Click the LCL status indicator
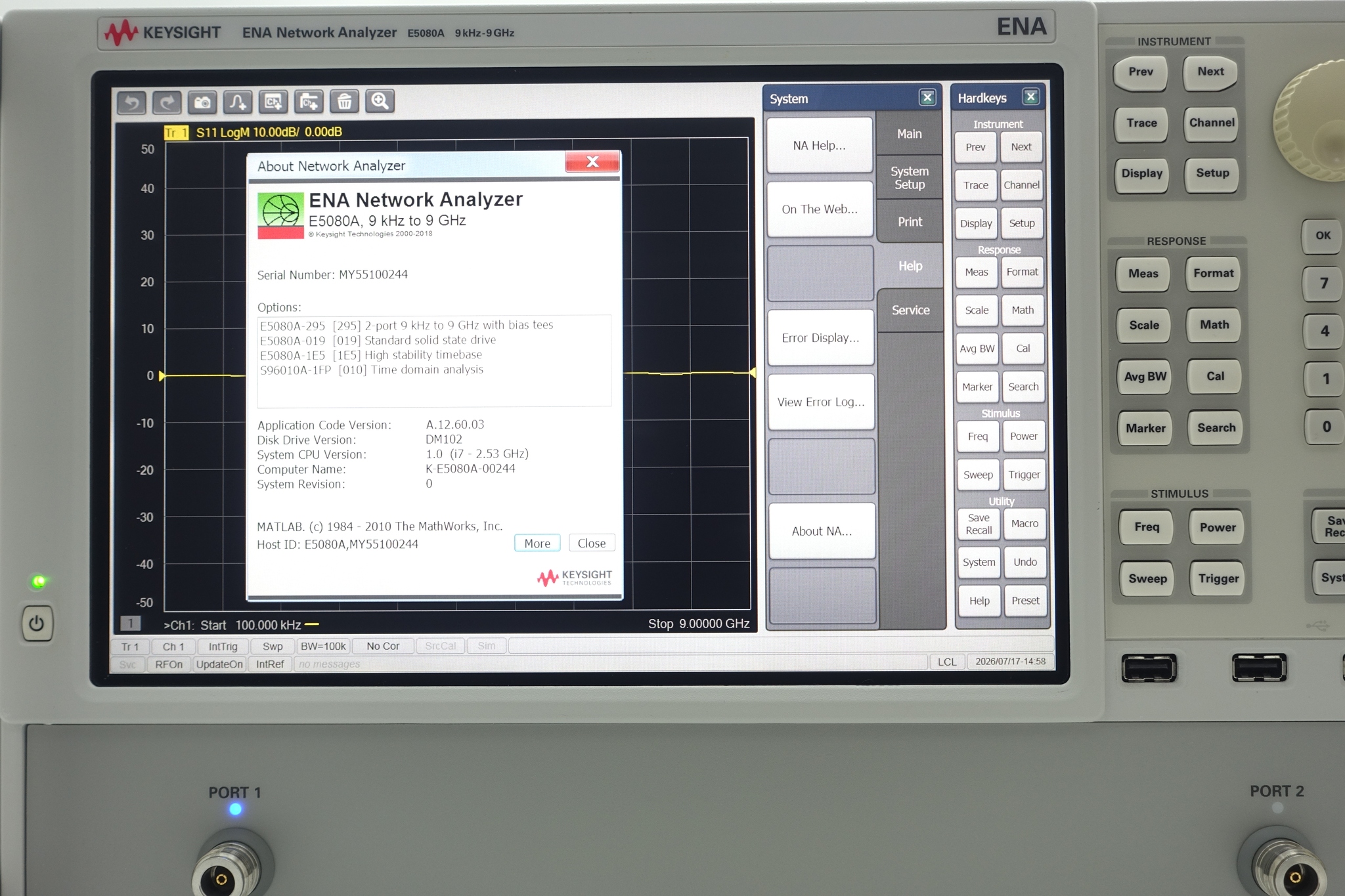Screen dimensions: 1345x896 (x=947, y=662)
